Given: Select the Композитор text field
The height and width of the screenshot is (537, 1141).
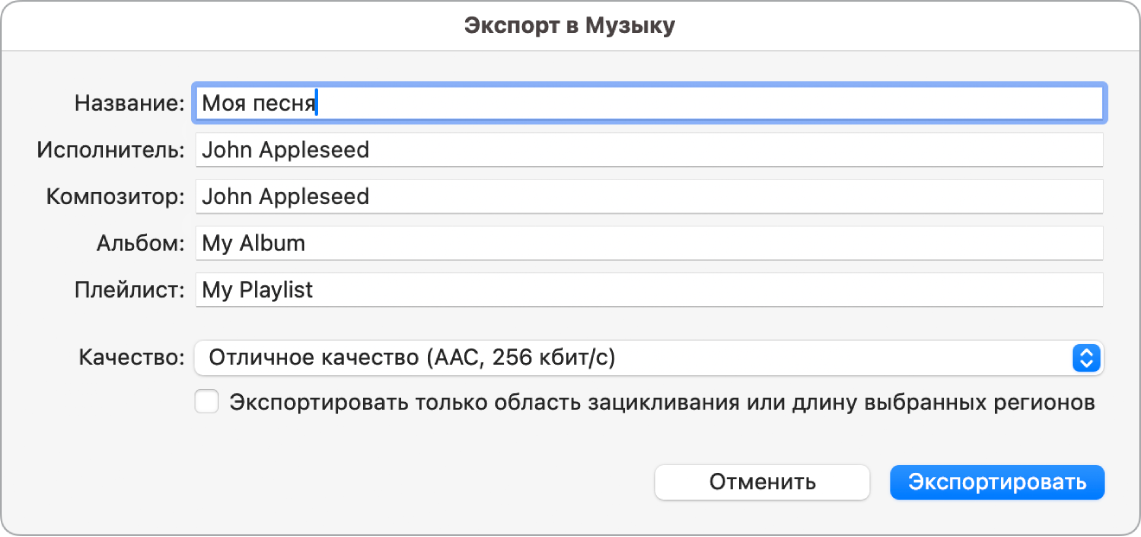Looking at the screenshot, I should (649, 196).
